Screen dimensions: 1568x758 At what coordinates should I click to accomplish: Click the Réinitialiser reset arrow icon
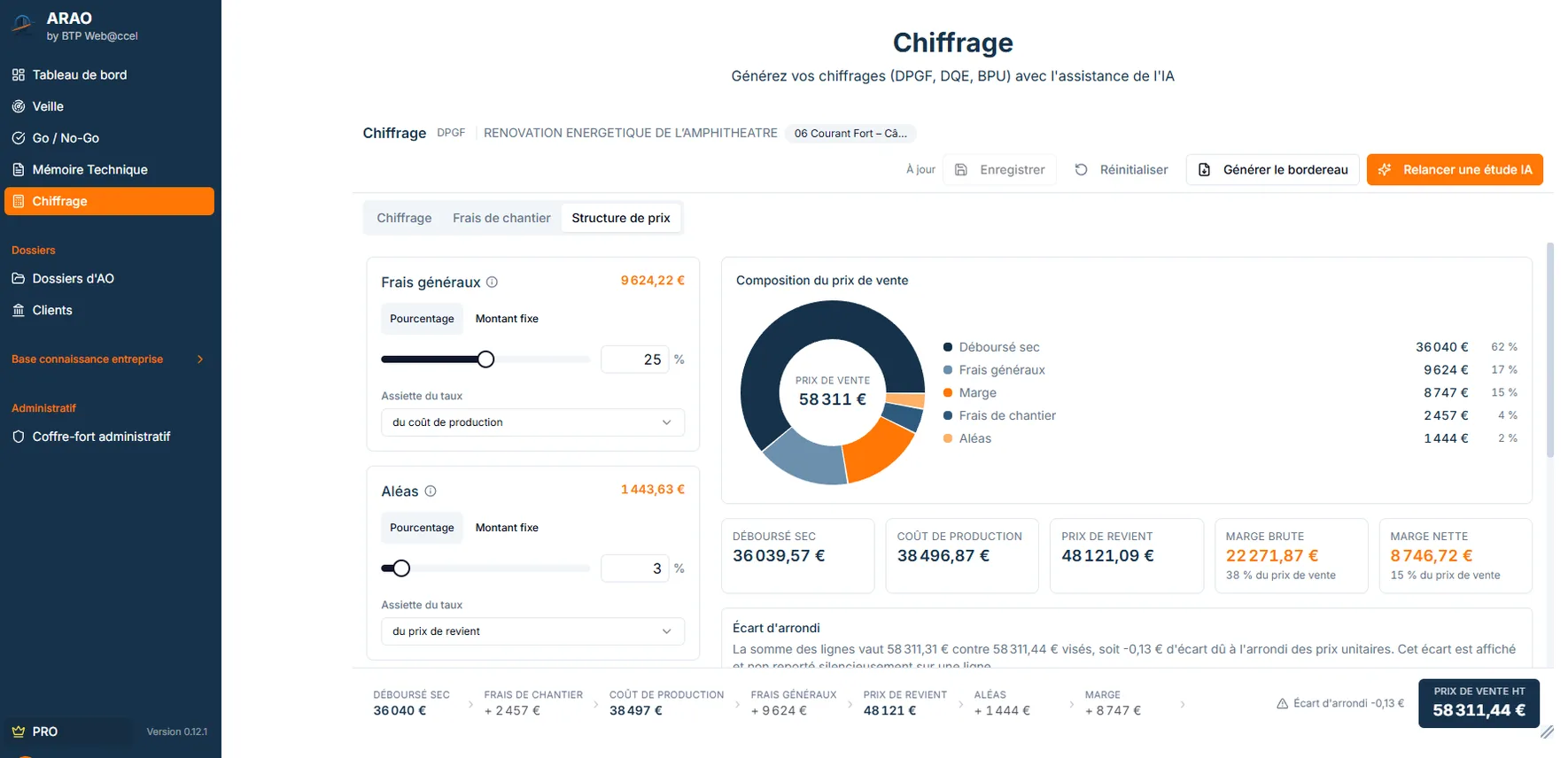[1082, 170]
